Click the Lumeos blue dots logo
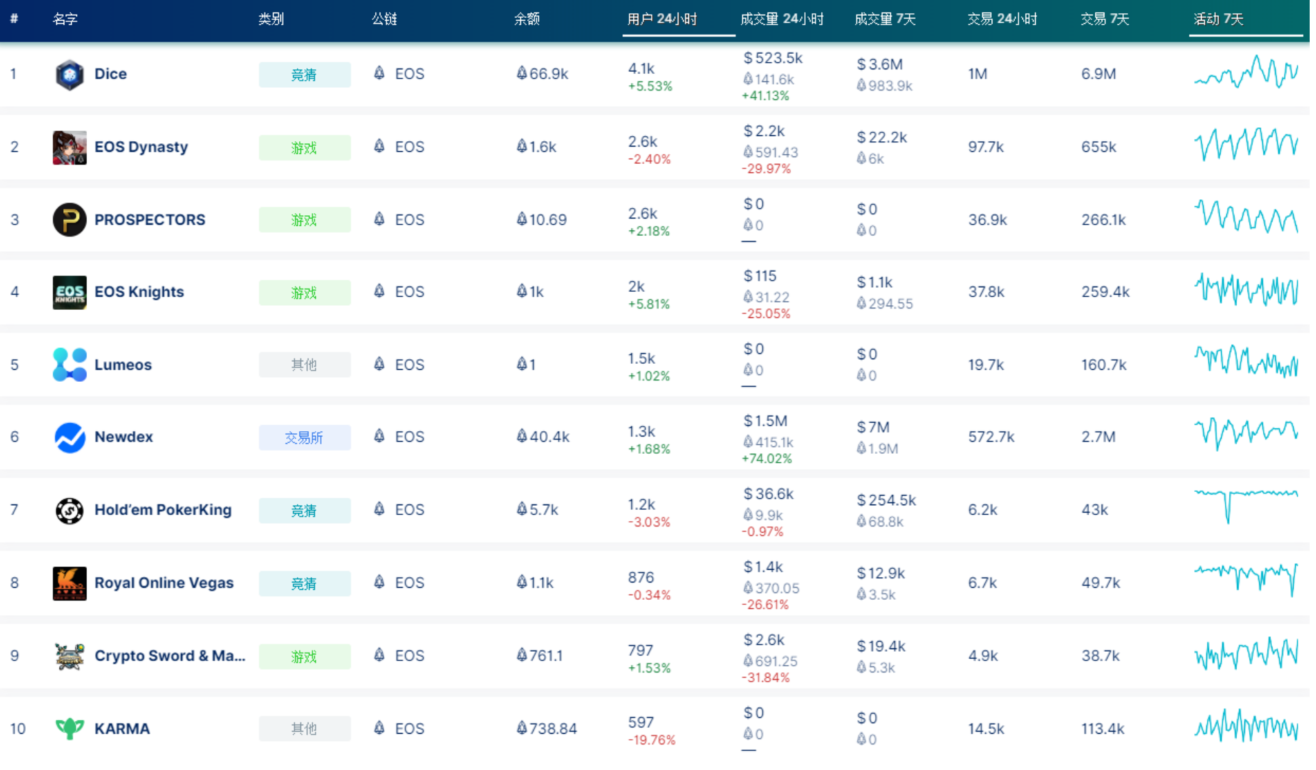Viewport: 1316px width, 770px height. pyautogui.click(x=69, y=365)
